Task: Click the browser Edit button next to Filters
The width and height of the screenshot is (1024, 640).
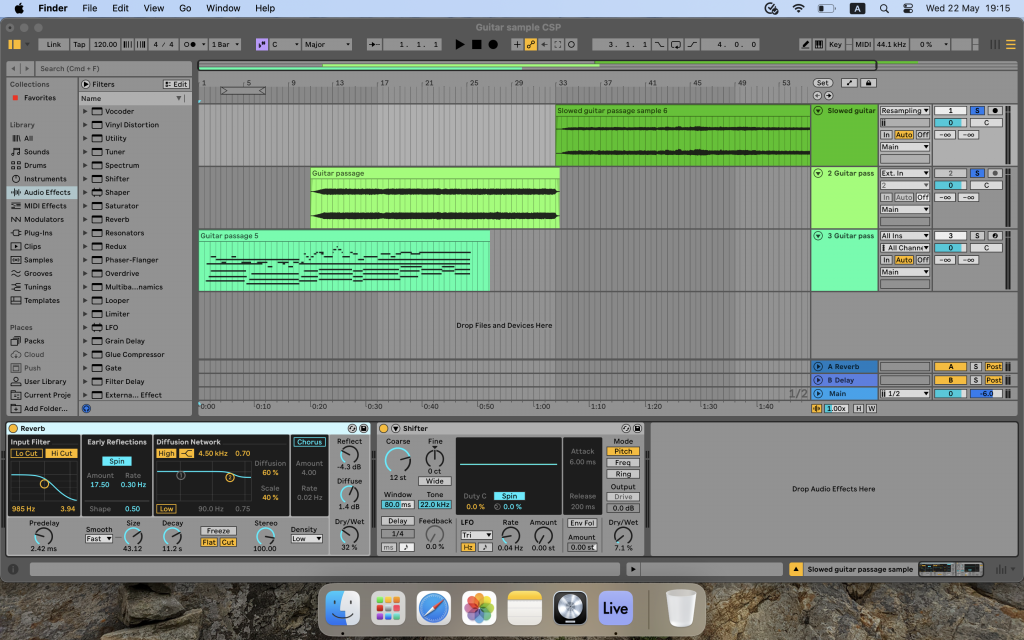Action: [176, 84]
